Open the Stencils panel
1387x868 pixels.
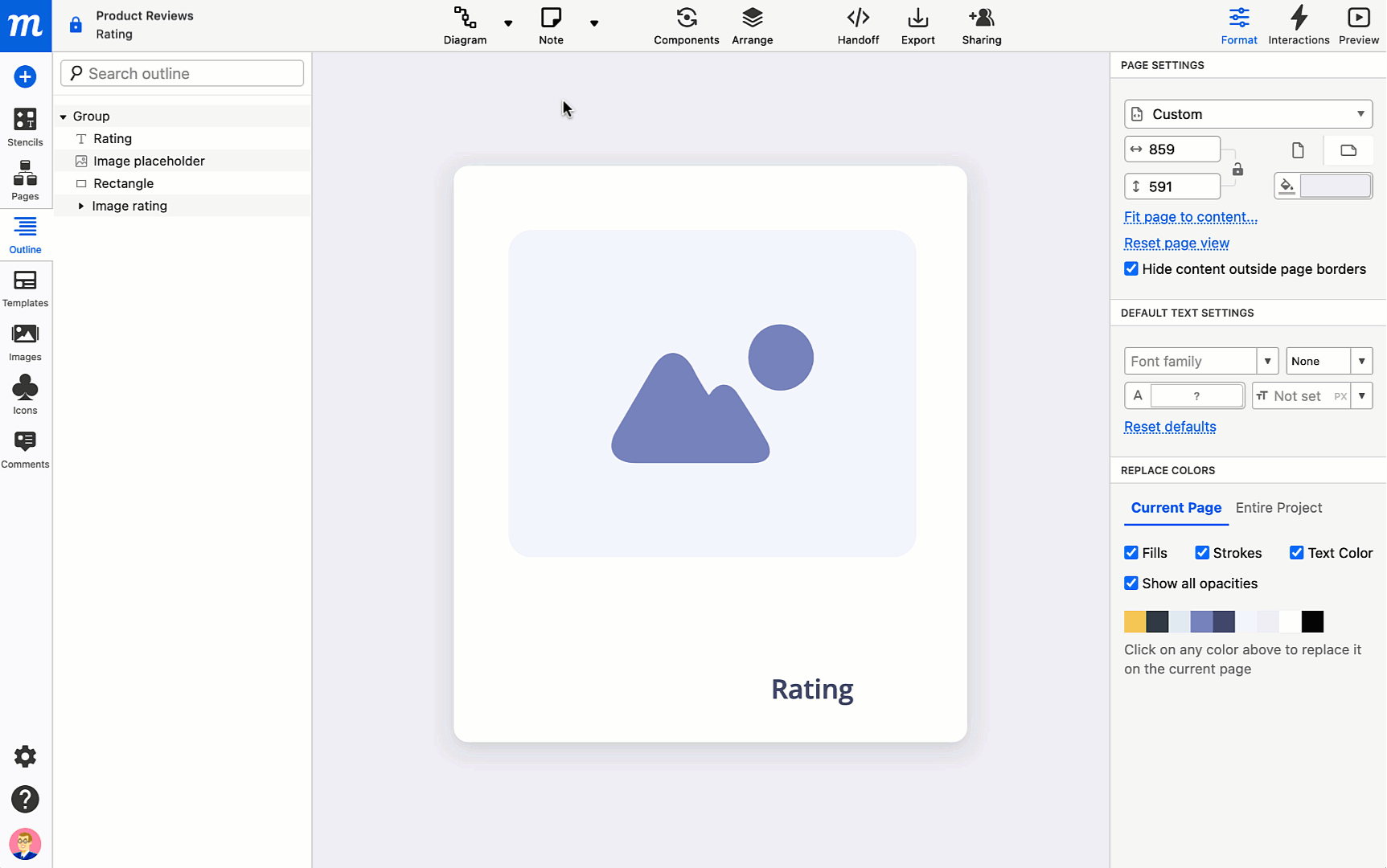pos(25,127)
